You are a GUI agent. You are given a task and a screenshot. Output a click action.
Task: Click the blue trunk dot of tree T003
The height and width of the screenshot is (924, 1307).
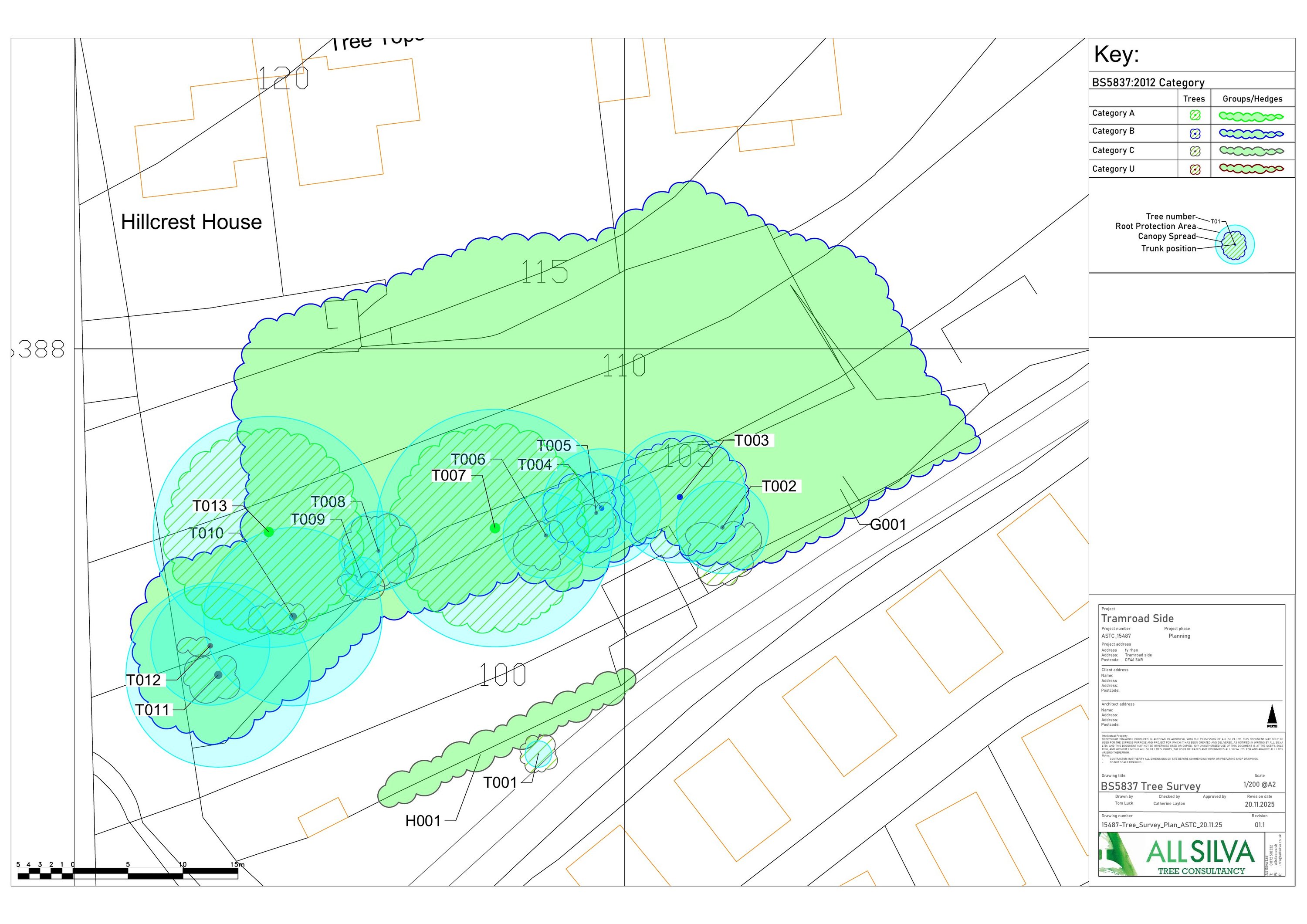[679, 497]
